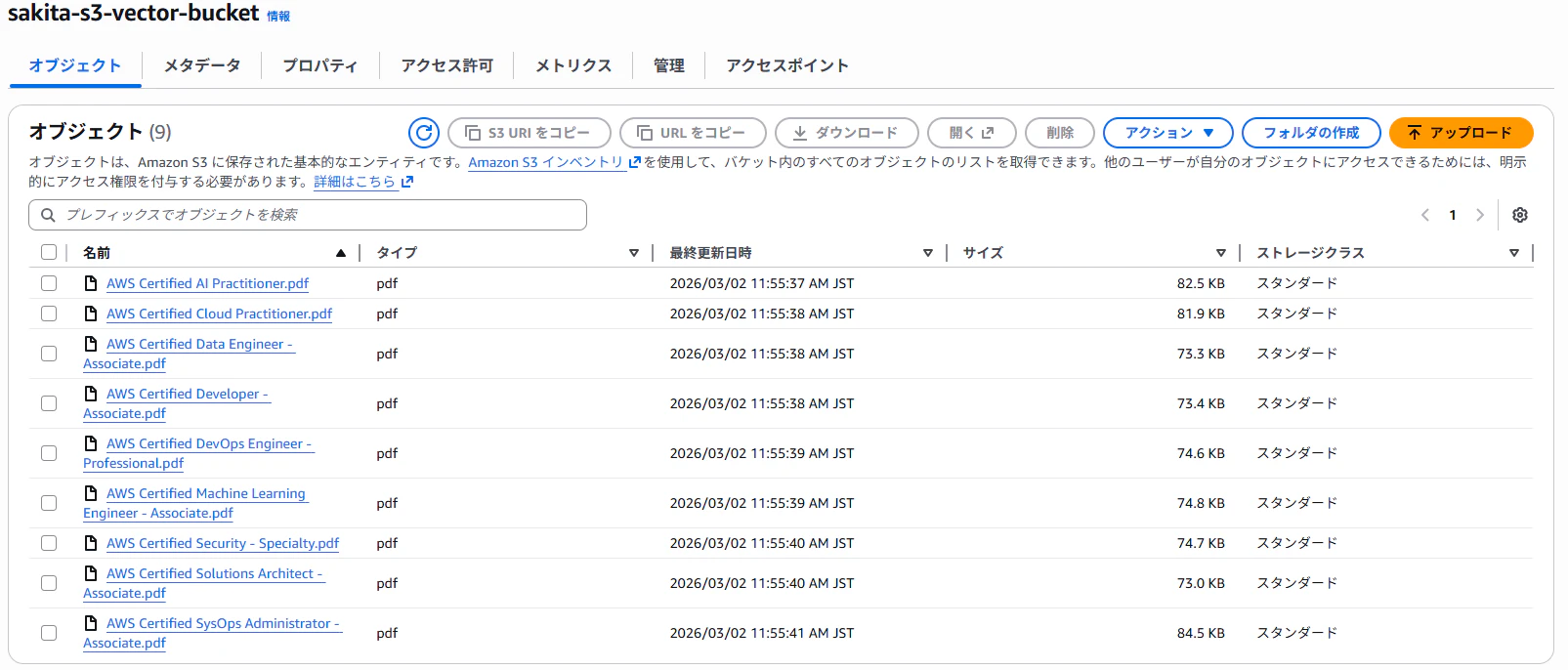The height and width of the screenshot is (670, 1568).
Task: Check Data Engineer - Associate.pdf row
Action: 49,354
